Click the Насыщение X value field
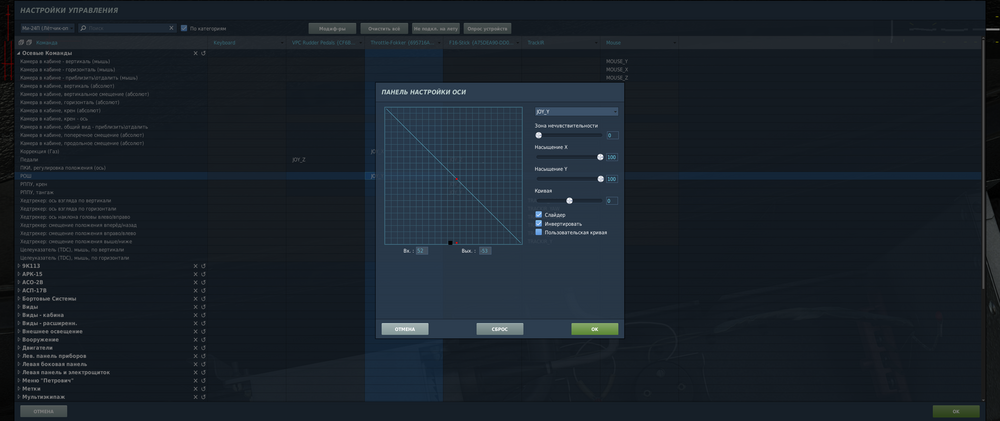The image size is (1000, 421). coord(612,157)
